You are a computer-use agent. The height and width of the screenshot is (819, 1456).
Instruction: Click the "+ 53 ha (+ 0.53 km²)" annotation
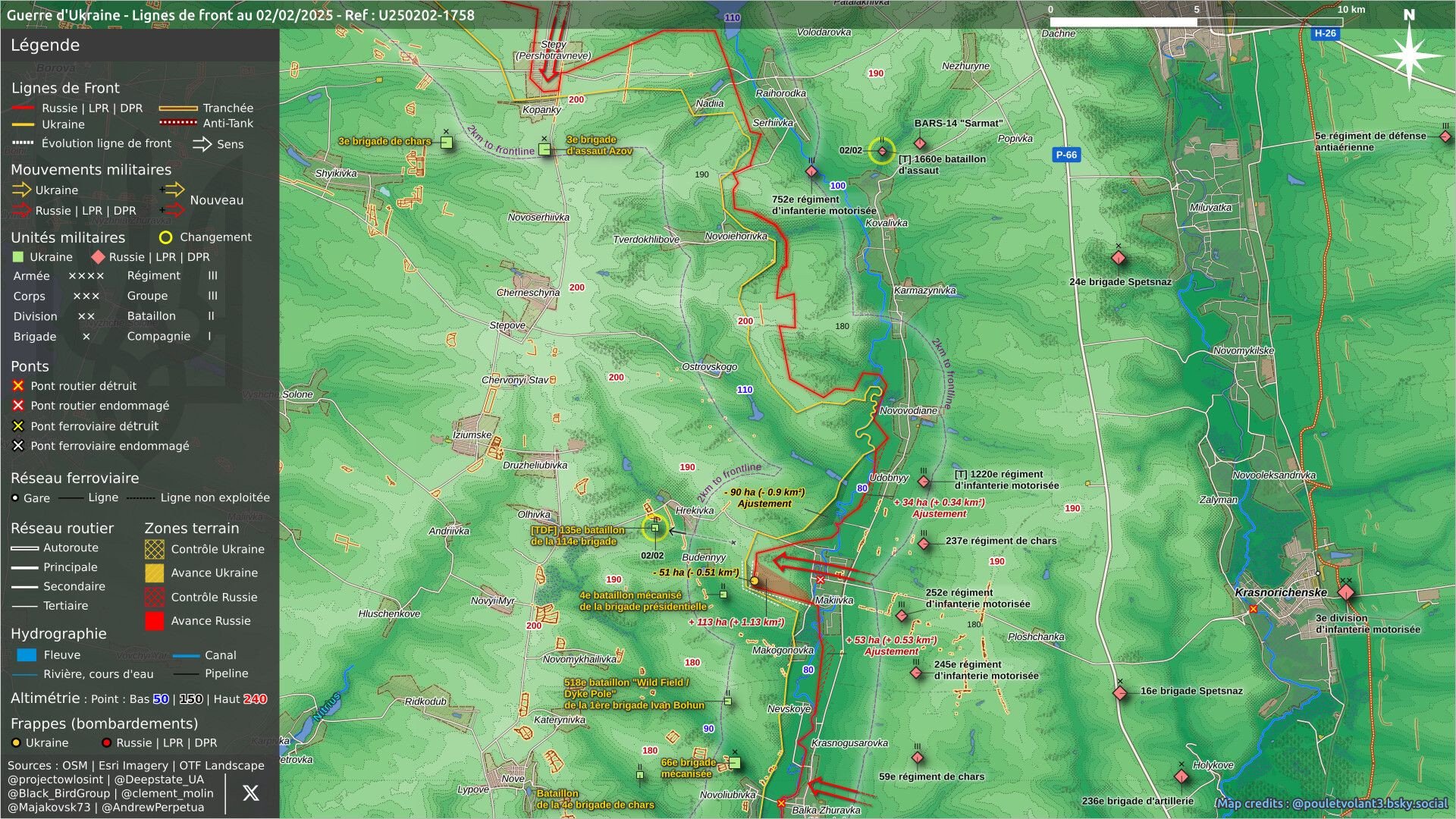(891, 640)
